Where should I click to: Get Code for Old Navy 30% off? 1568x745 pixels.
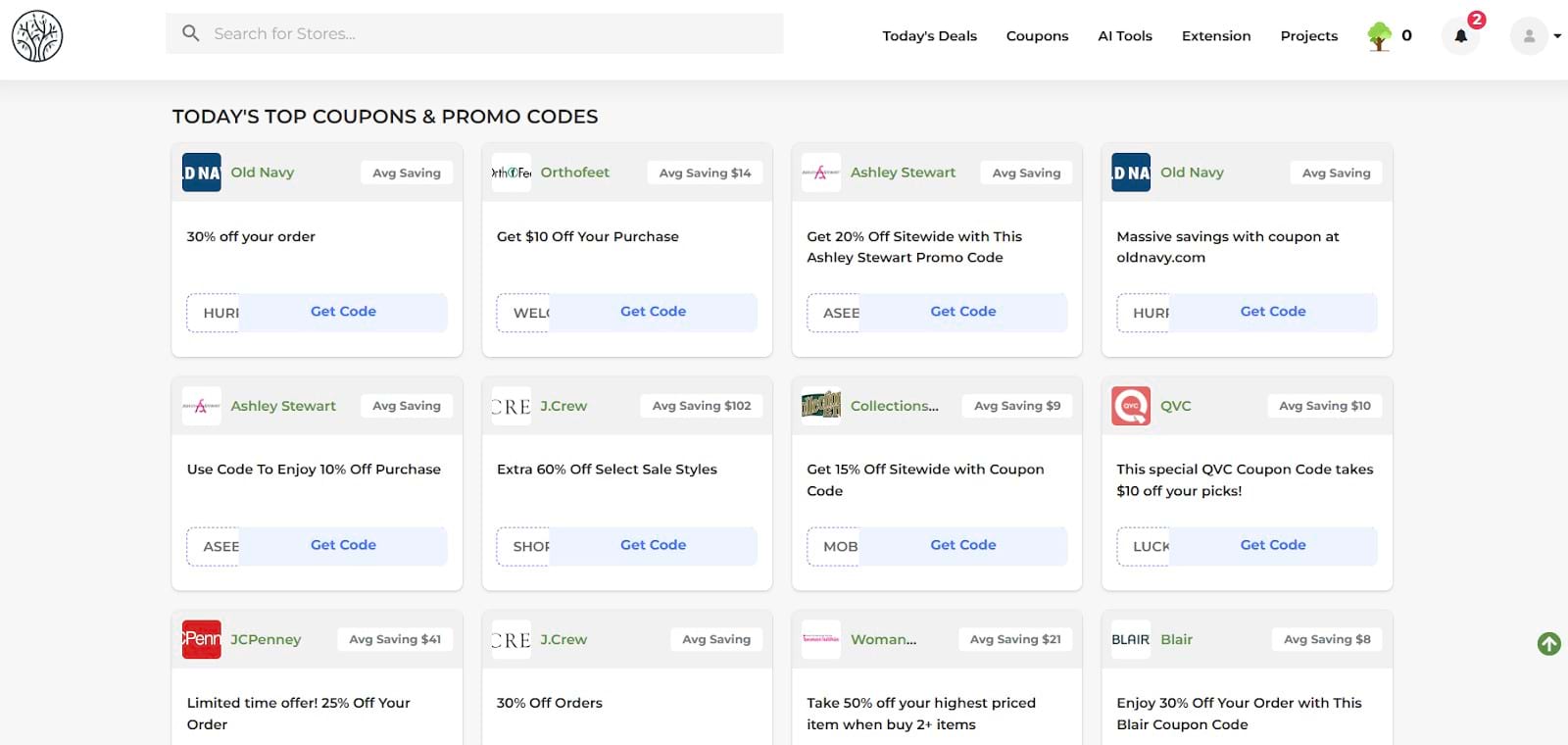pos(343,312)
